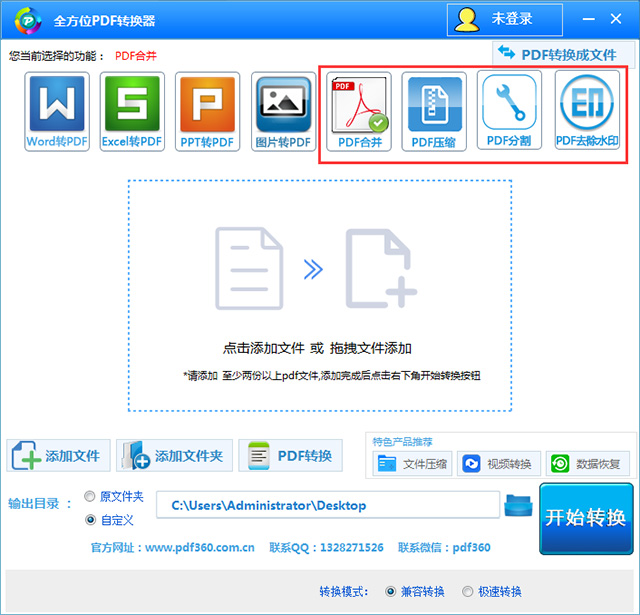Image resolution: width=640 pixels, height=615 pixels.
Task: Click the 添加文件夹 add folder button
Action: point(174,455)
